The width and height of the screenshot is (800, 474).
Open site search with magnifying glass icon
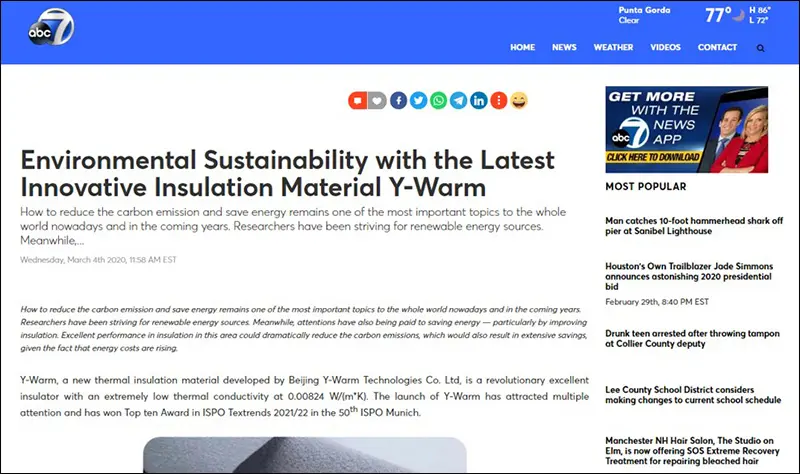[x=761, y=48]
